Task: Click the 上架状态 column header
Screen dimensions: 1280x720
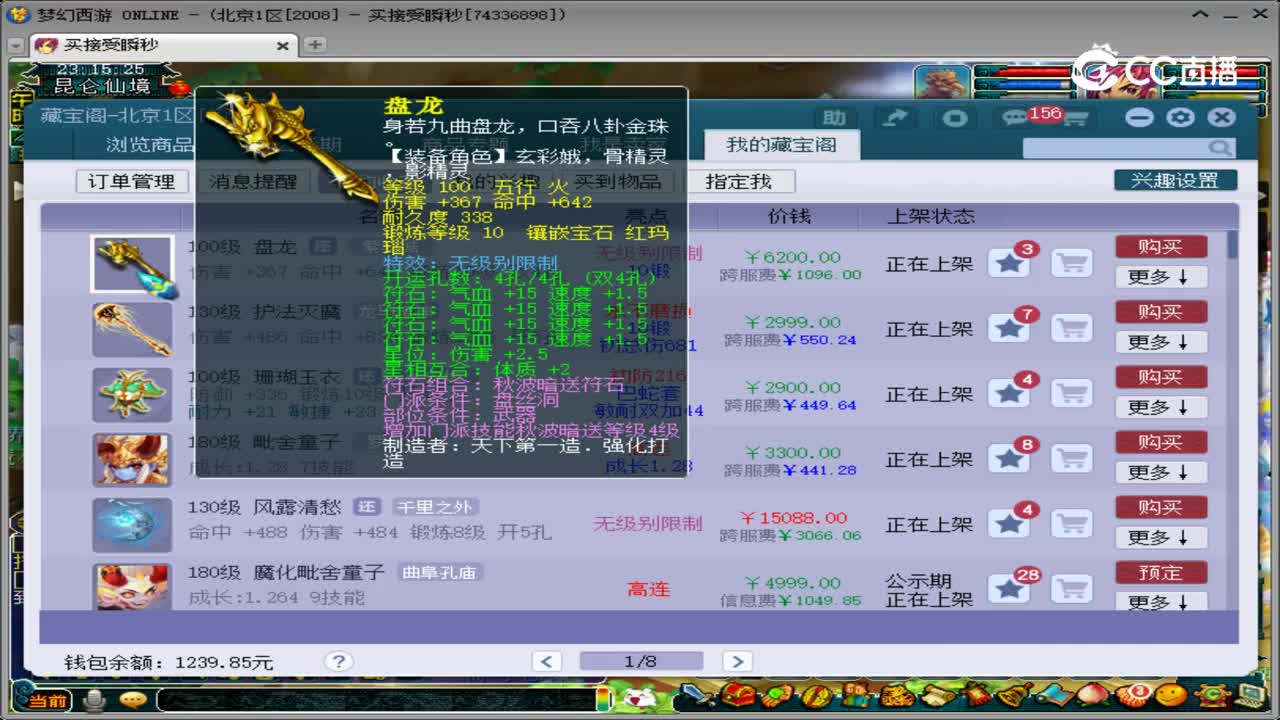Action: [930, 216]
